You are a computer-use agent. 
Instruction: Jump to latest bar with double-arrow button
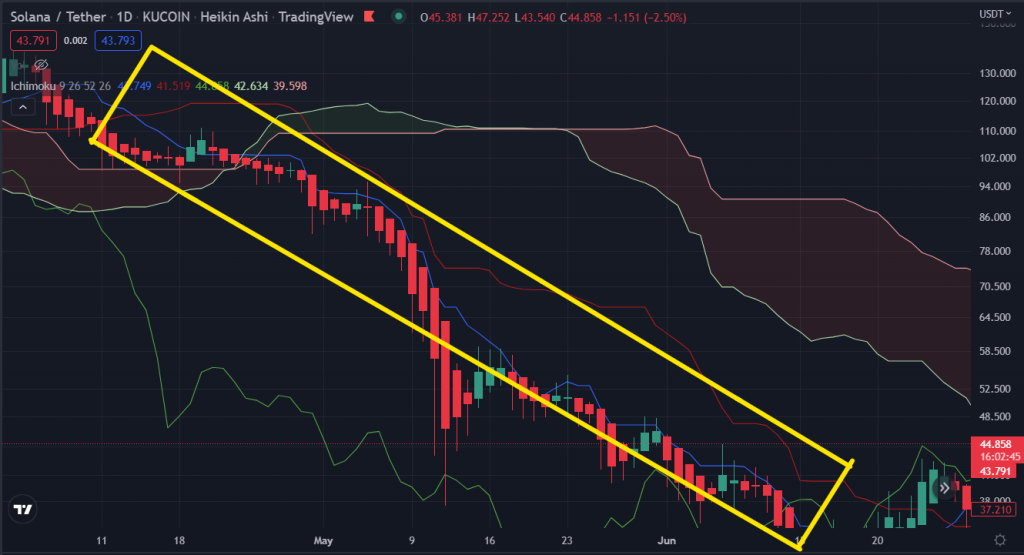(944, 488)
